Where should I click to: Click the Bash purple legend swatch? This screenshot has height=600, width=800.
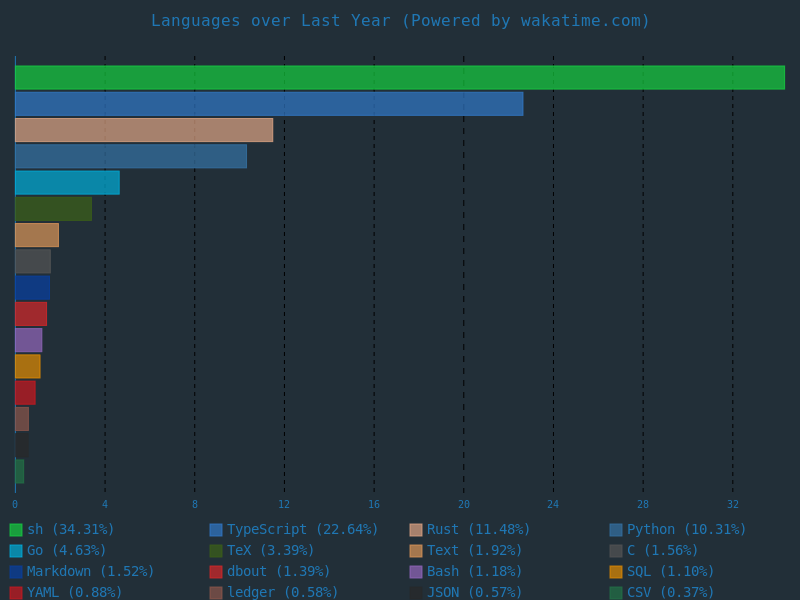pos(416,572)
